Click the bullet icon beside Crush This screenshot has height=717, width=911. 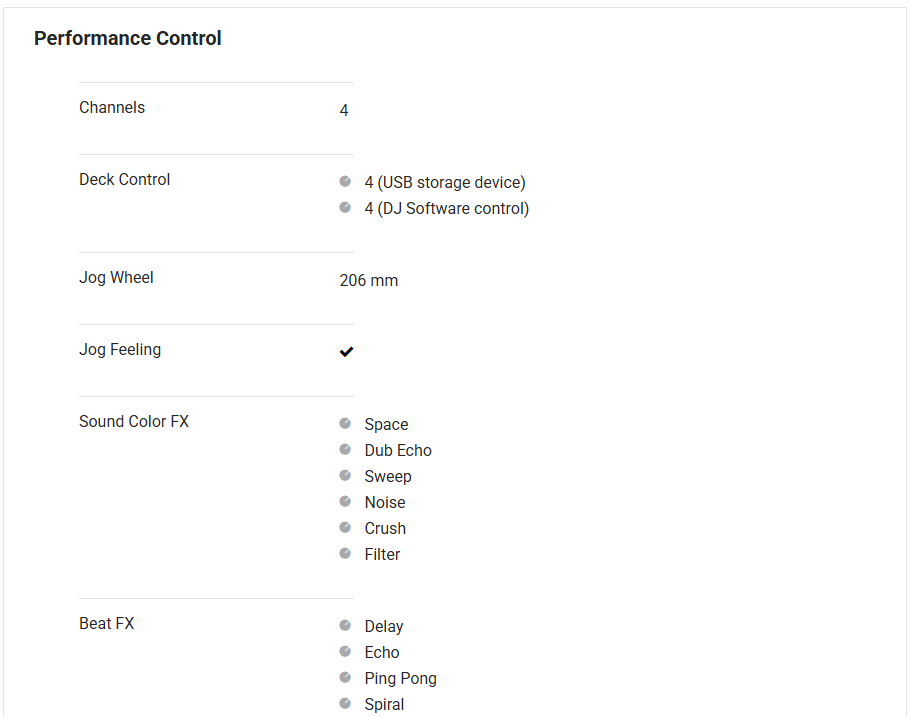click(345, 528)
